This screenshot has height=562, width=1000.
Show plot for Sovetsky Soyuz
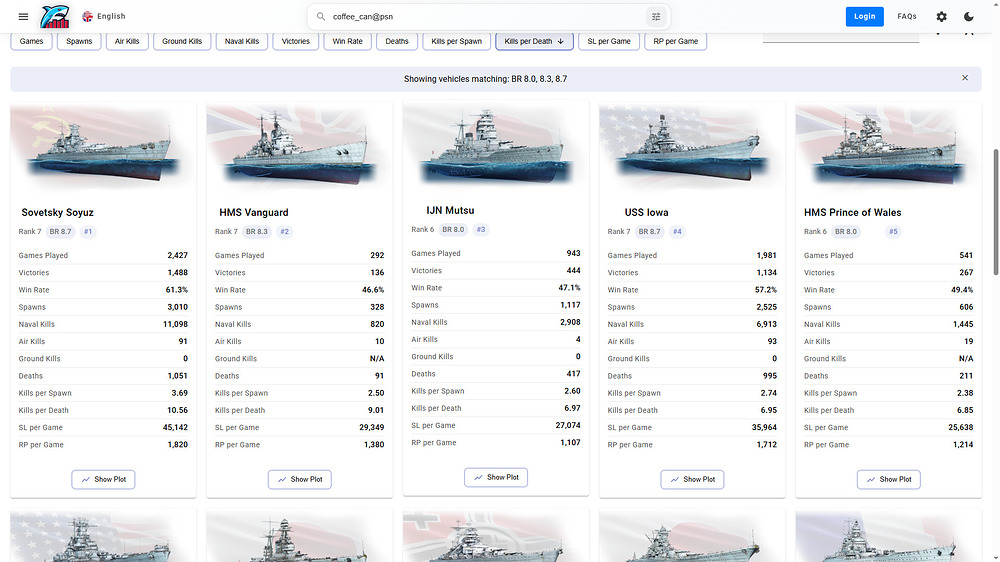[x=103, y=480]
